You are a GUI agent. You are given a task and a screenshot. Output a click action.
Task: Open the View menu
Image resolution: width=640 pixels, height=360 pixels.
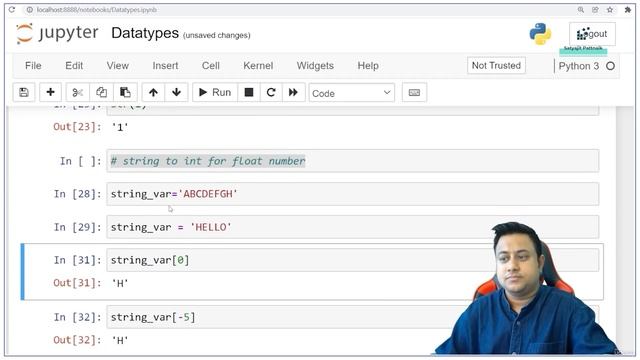[x=118, y=66]
